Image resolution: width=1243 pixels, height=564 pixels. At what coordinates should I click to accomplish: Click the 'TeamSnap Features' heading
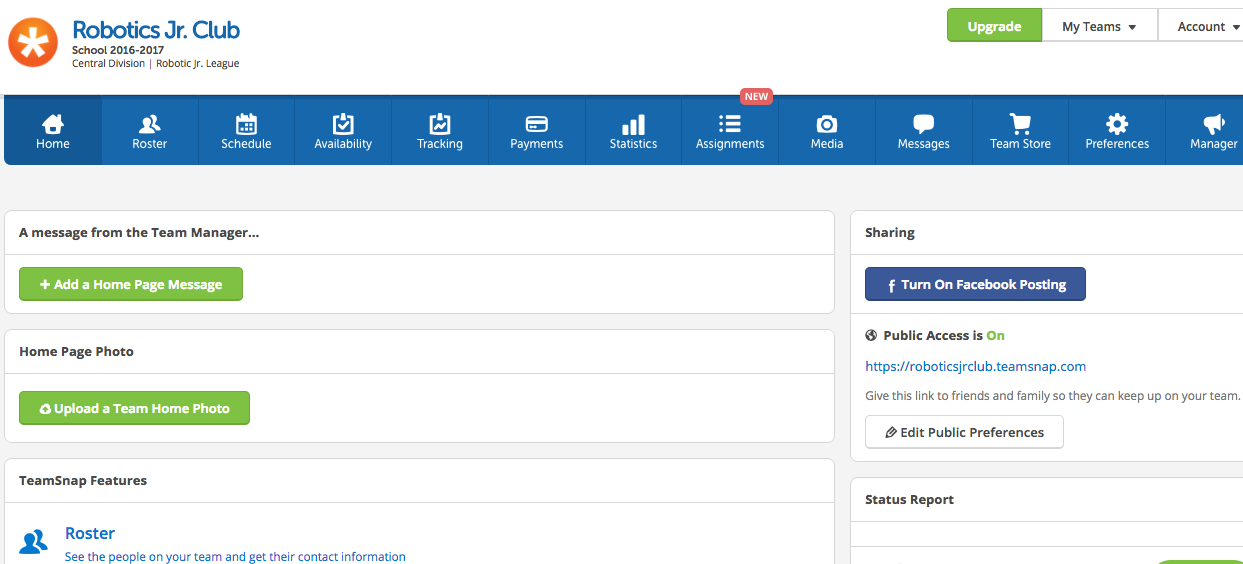pyautogui.click(x=83, y=481)
